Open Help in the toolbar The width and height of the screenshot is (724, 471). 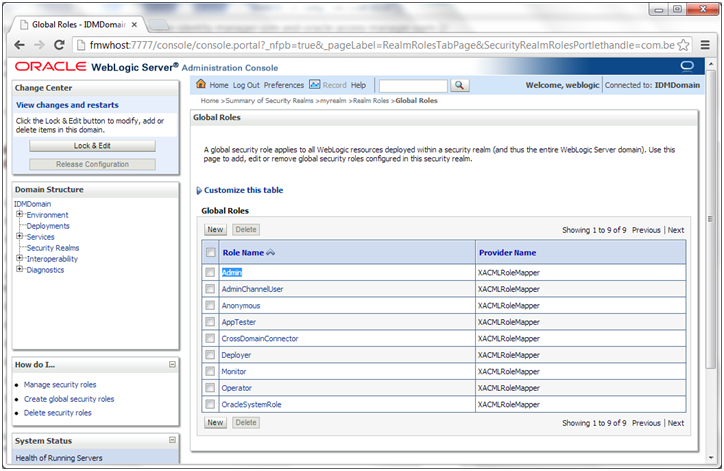pos(358,85)
